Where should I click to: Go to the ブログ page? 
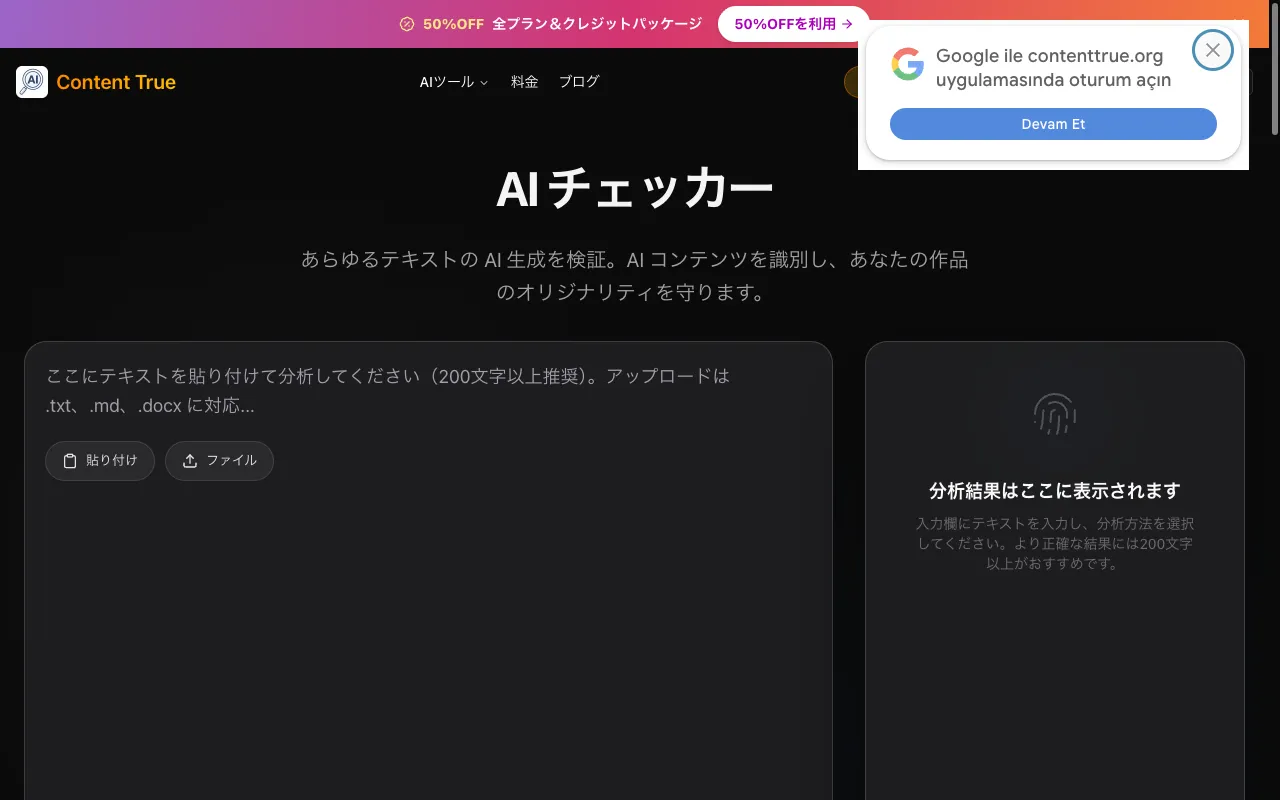click(579, 82)
